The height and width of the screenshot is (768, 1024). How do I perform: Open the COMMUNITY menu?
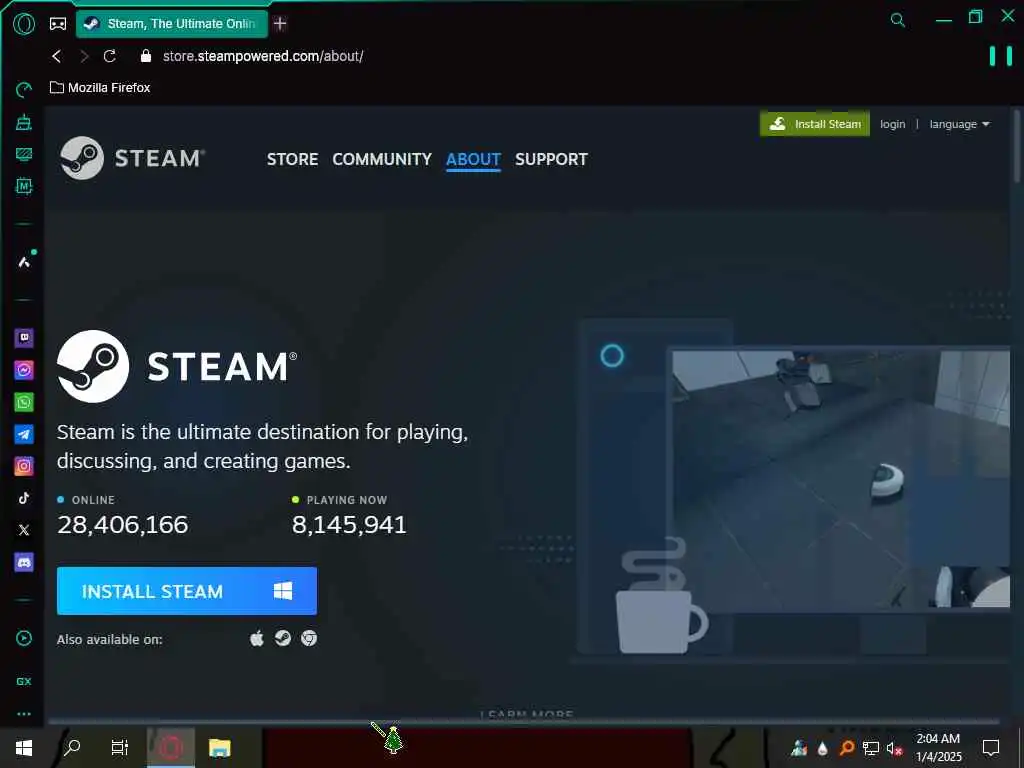pos(382,159)
